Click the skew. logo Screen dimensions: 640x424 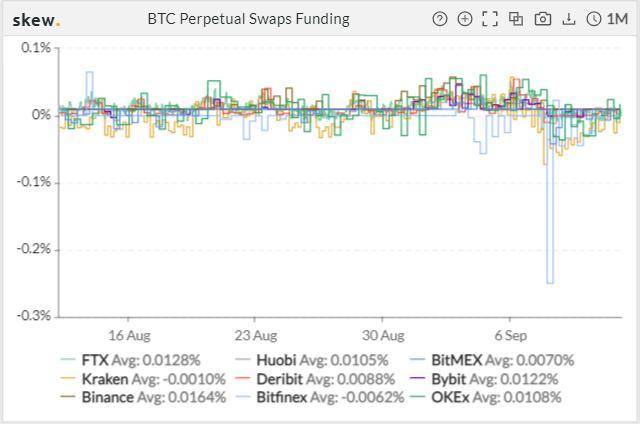point(36,20)
